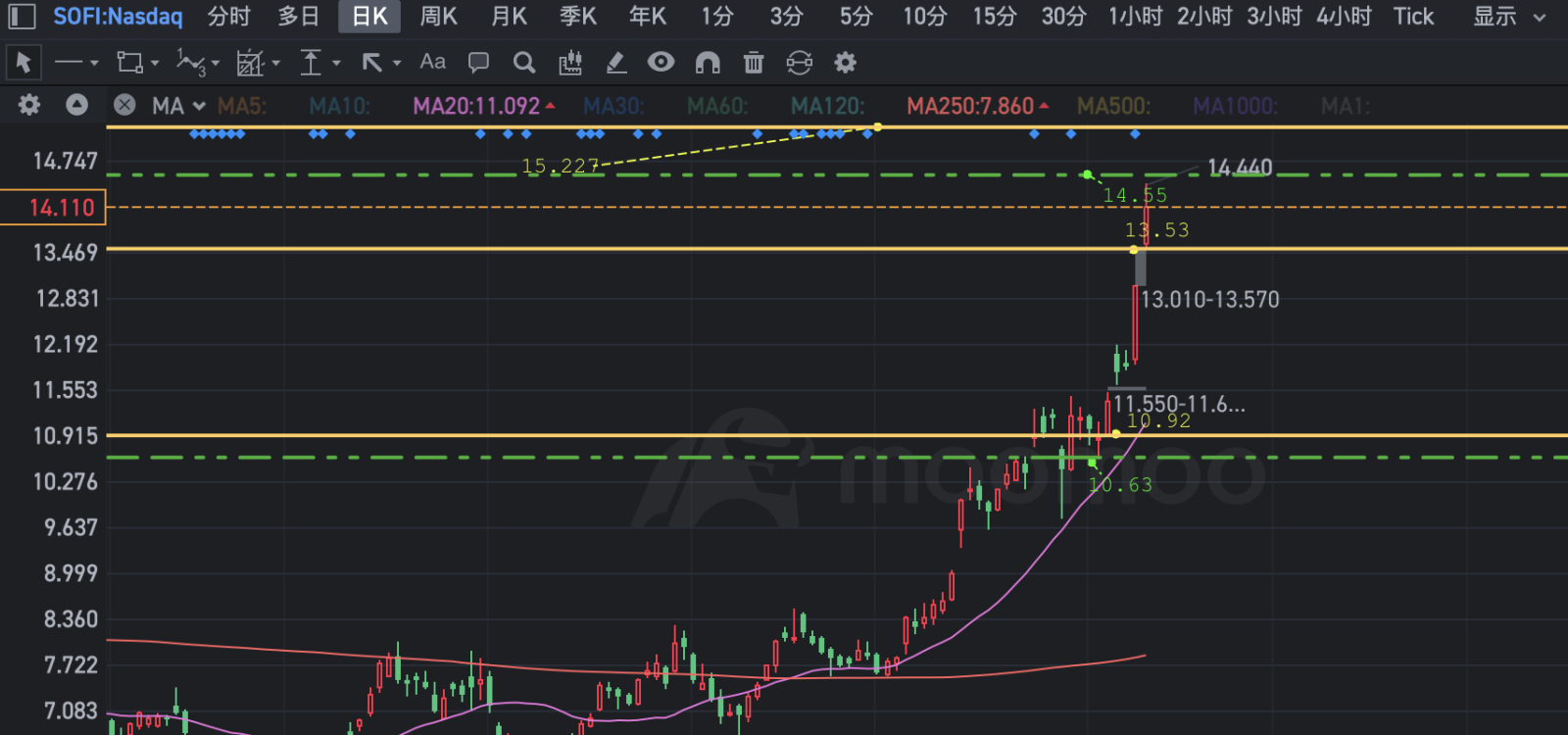Select the arrow cursor tool
Image resolution: width=1568 pixels, height=735 pixels.
[23, 63]
